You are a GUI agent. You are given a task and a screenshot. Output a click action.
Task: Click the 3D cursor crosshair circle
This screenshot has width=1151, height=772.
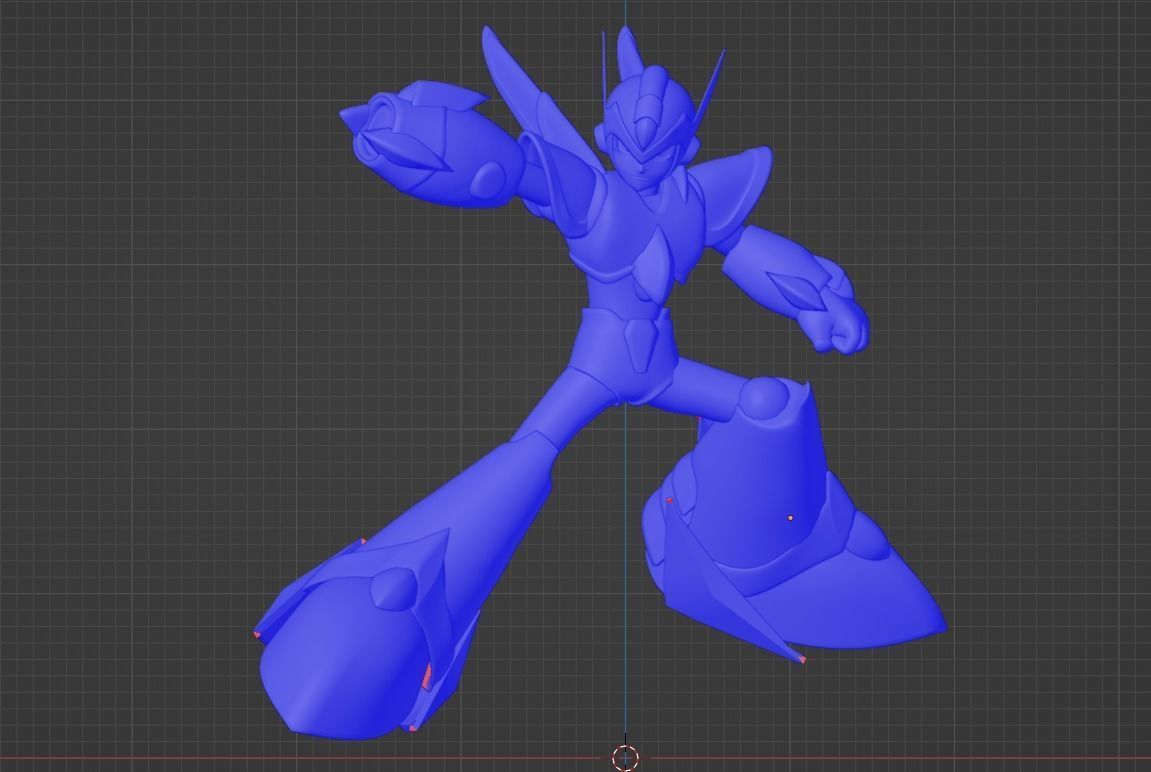(x=625, y=757)
